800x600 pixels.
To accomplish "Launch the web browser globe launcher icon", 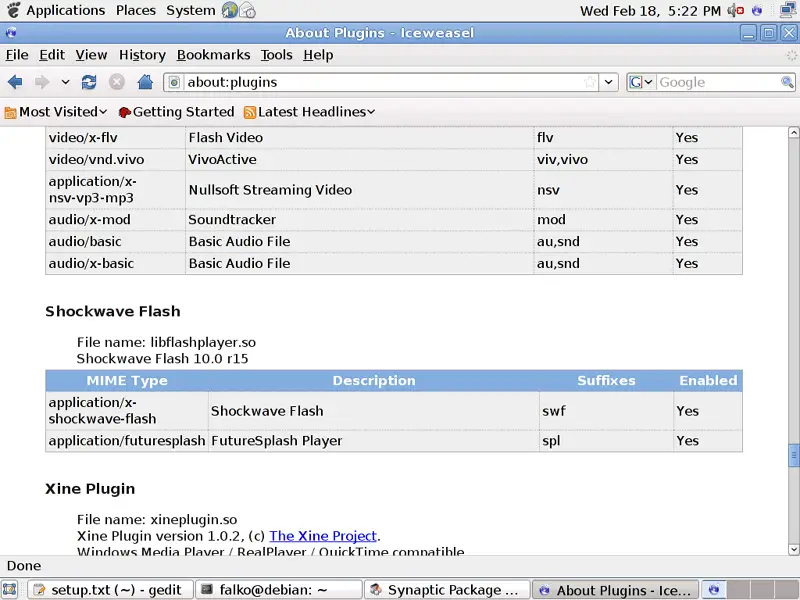I will (230, 10).
